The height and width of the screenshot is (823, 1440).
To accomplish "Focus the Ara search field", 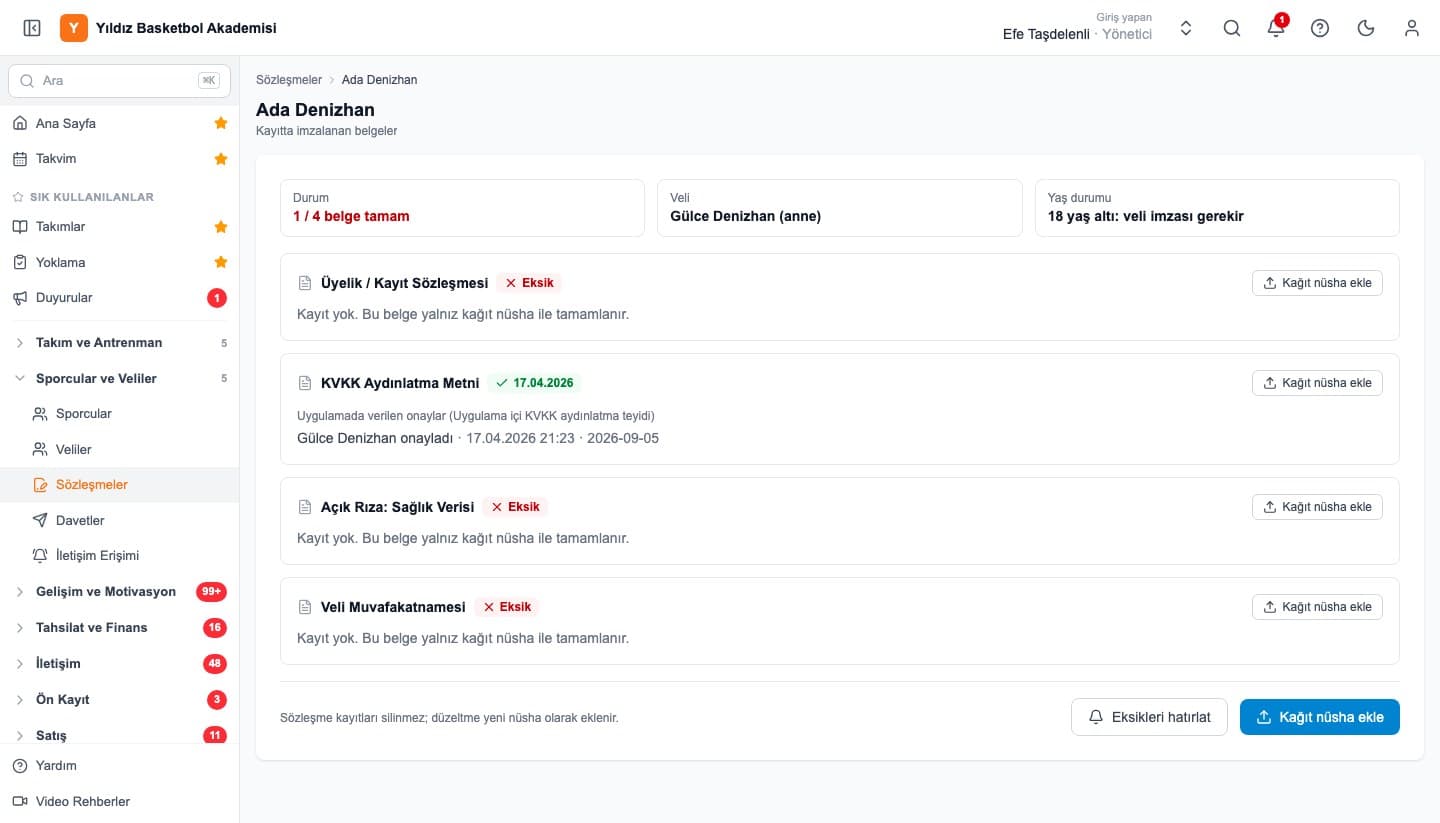I will (119, 81).
